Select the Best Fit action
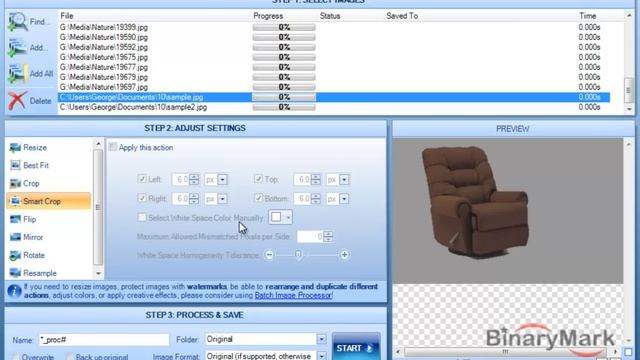 [48, 166]
